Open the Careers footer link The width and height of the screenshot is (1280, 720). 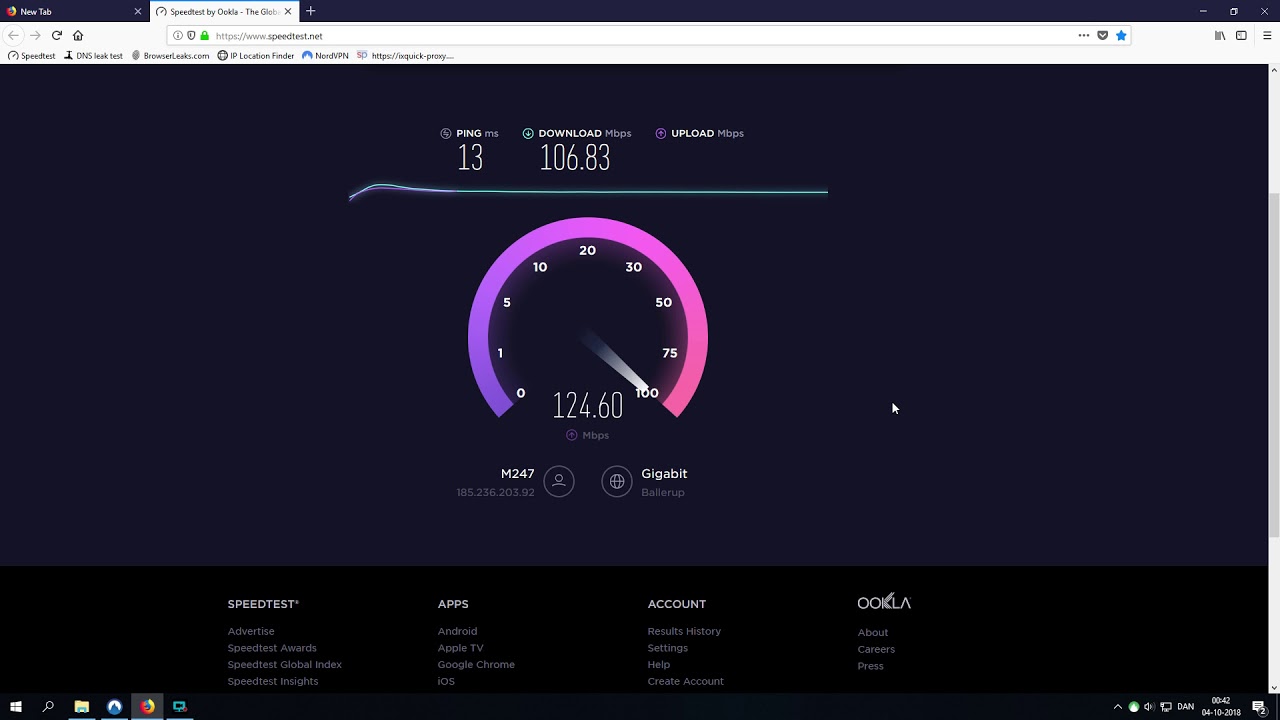point(876,649)
